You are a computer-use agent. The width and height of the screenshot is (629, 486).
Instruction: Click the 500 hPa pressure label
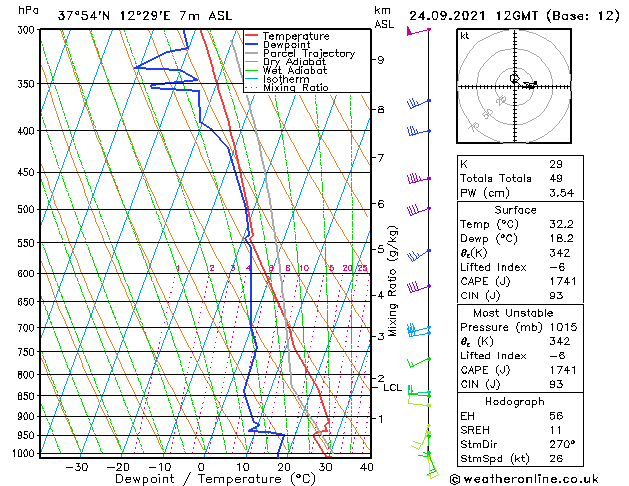[x=27, y=209]
